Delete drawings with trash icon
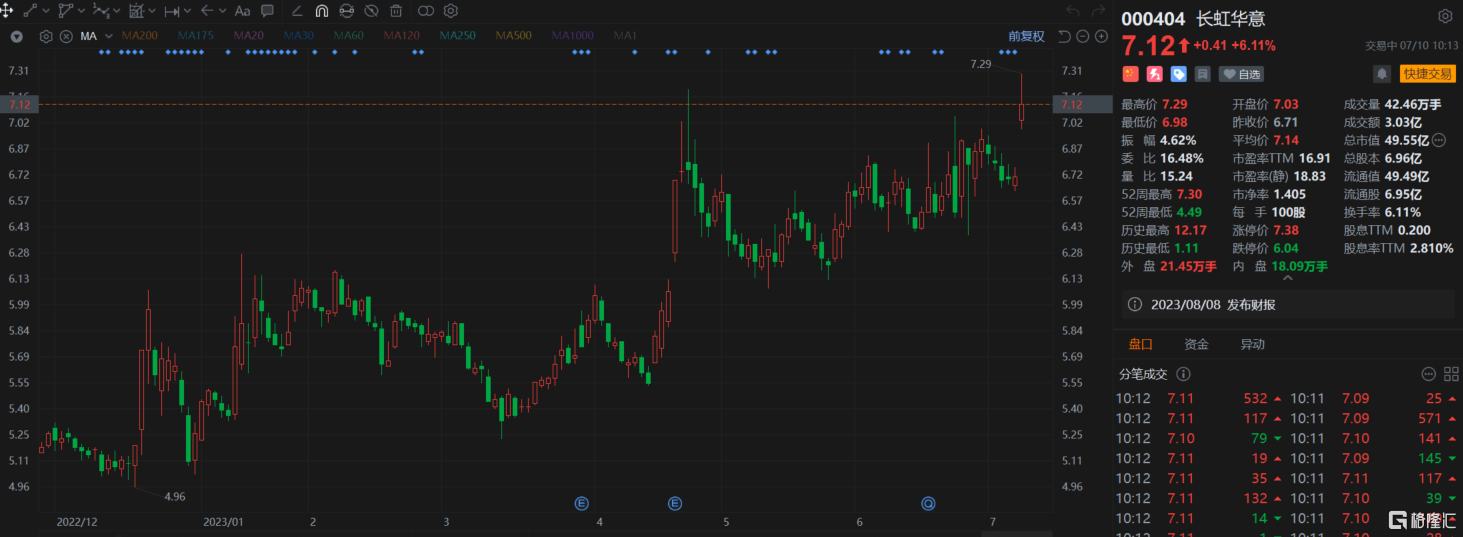1463x537 pixels. [396, 11]
